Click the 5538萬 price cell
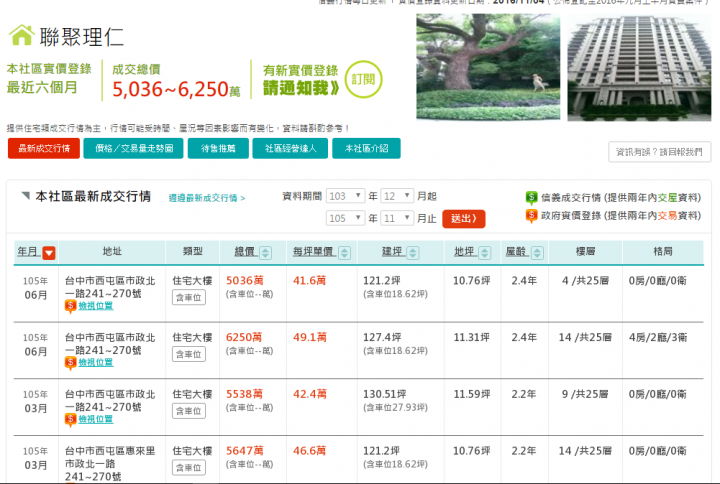This screenshot has height=484, width=720. (244, 394)
